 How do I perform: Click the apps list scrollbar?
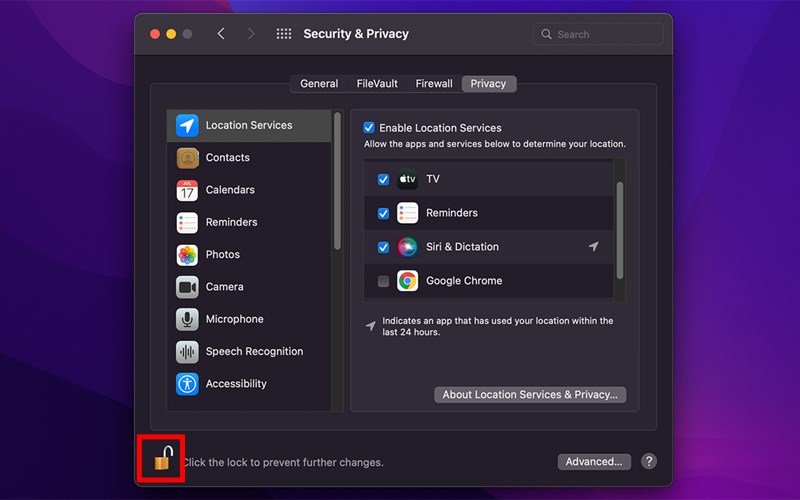point(620,230)
